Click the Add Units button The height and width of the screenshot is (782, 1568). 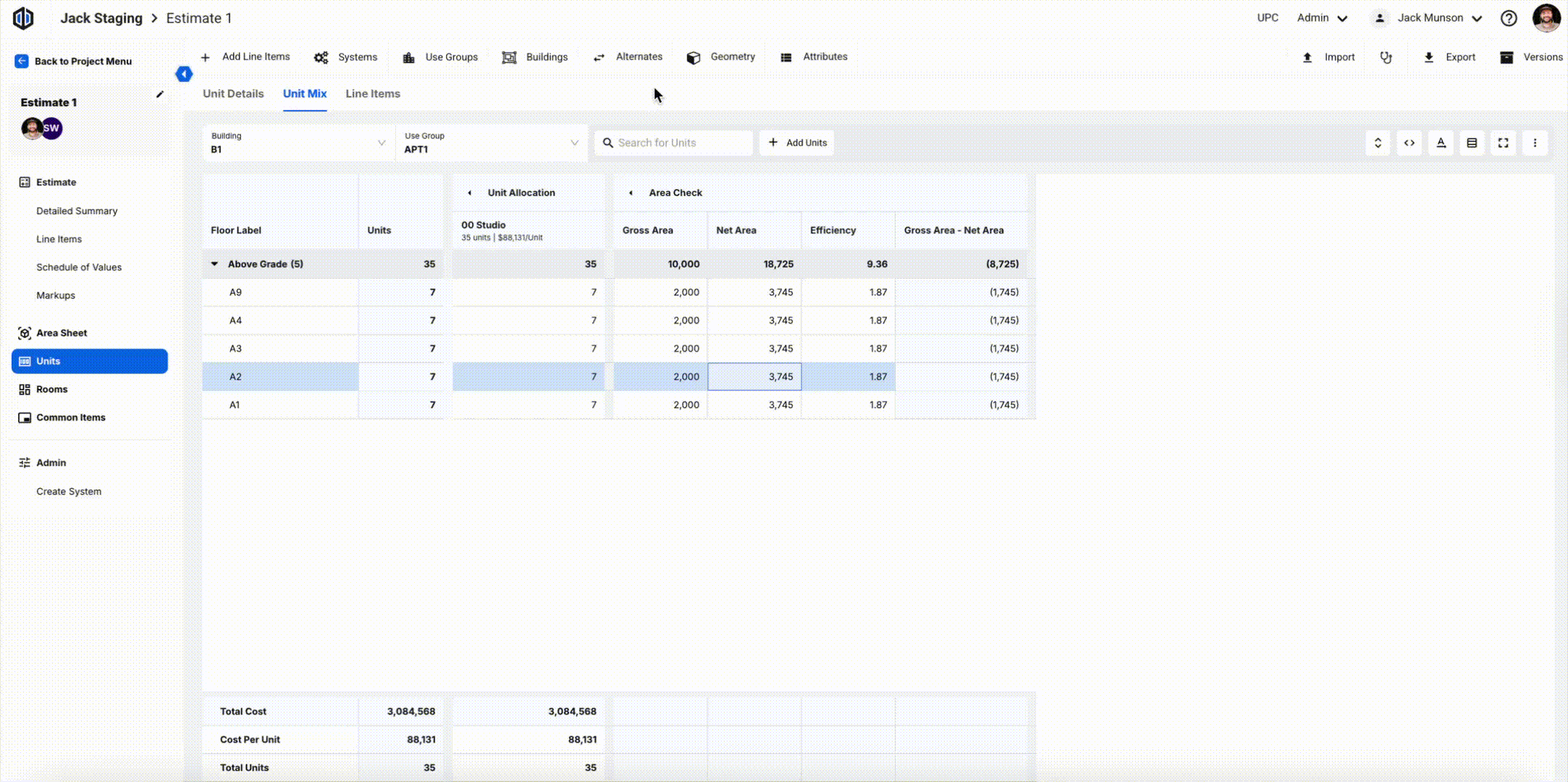[x=797, y=143]
